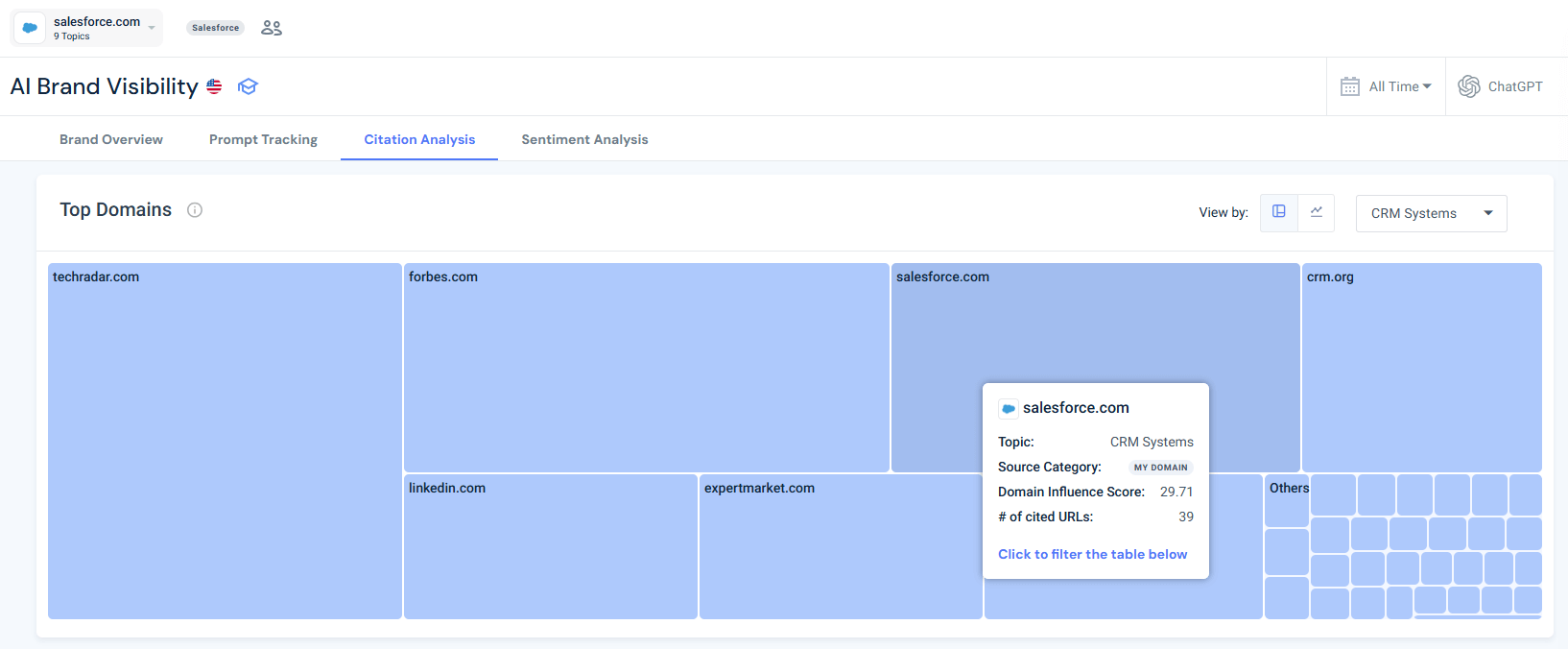Click the Salesforce brand tag

click(x=215, y=28)
